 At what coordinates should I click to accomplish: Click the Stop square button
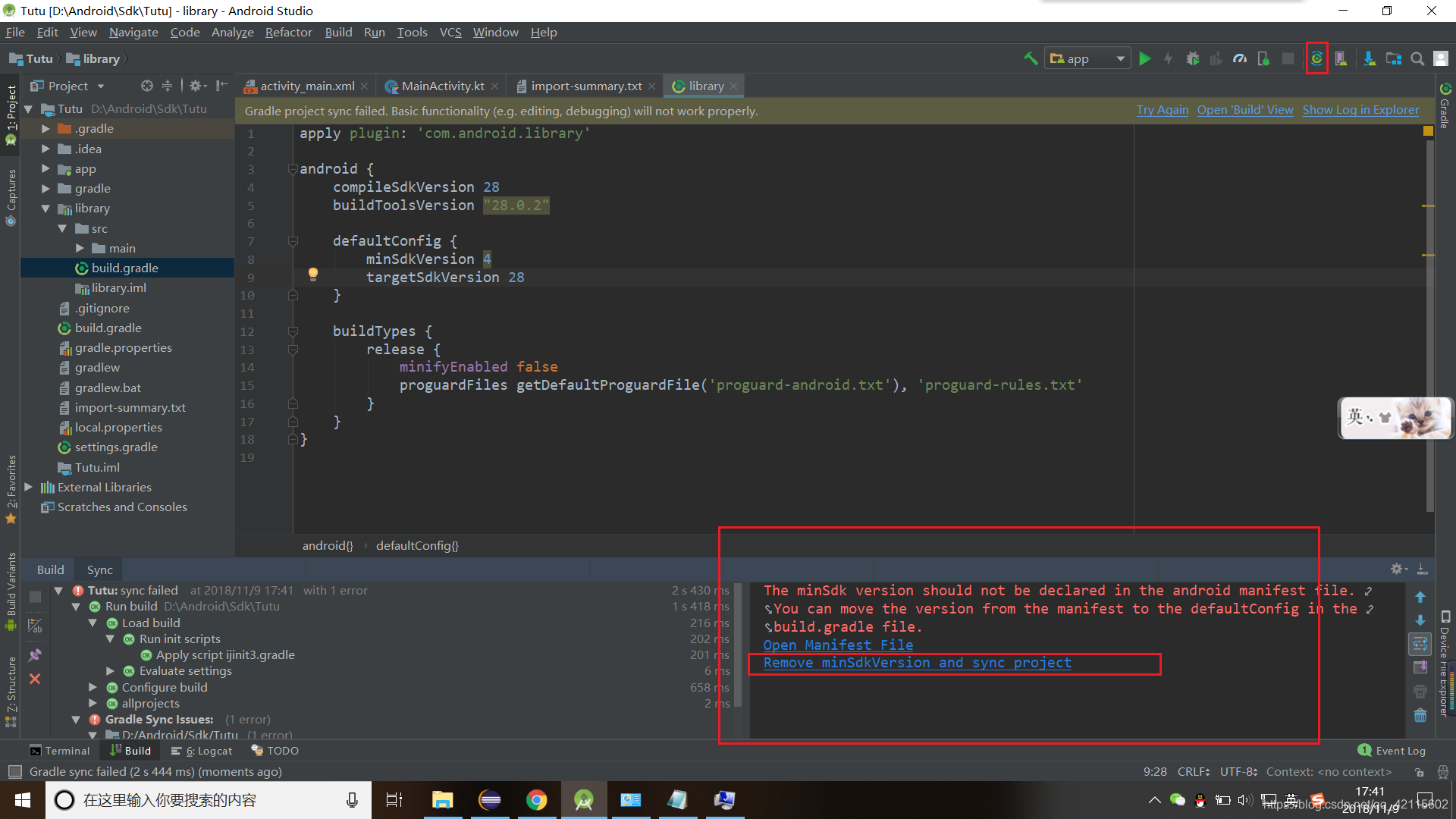click(1288, 58)
